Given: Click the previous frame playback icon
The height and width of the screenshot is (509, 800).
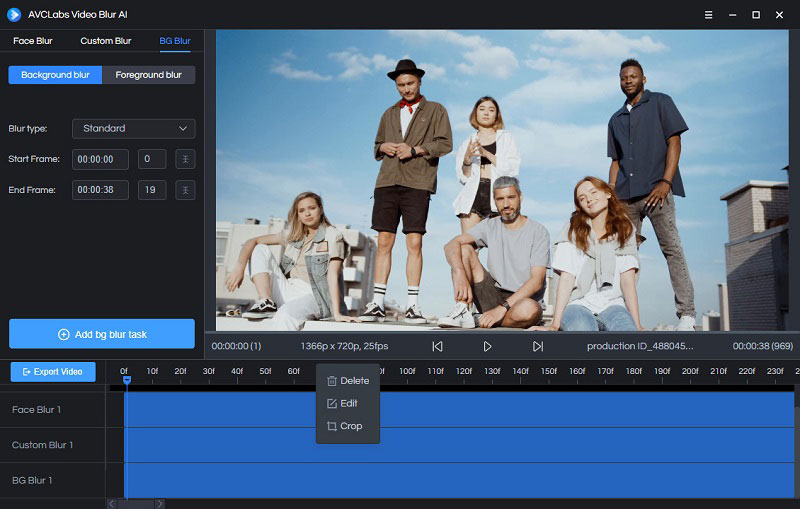Looking at the screenshot, I should click(x=437, y=346).
